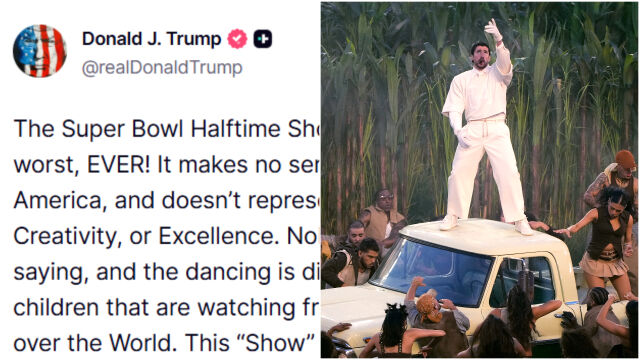This screenshot has height=360, width=640.
Task: Click the man wearing sunglasses behind the truck
Action: pos(382,214)
